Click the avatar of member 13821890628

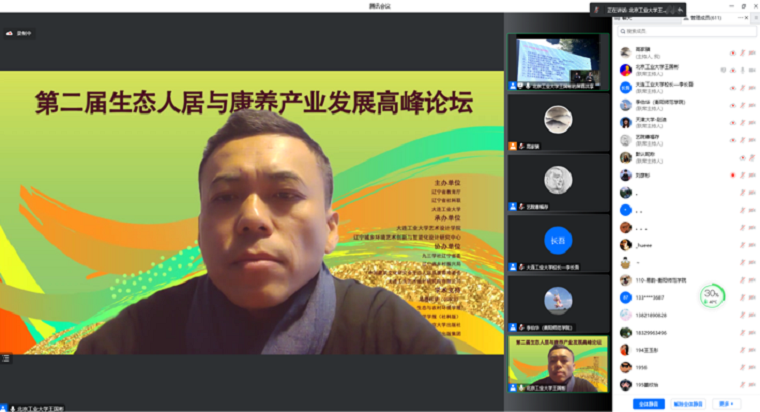click(x=625, y=314)
